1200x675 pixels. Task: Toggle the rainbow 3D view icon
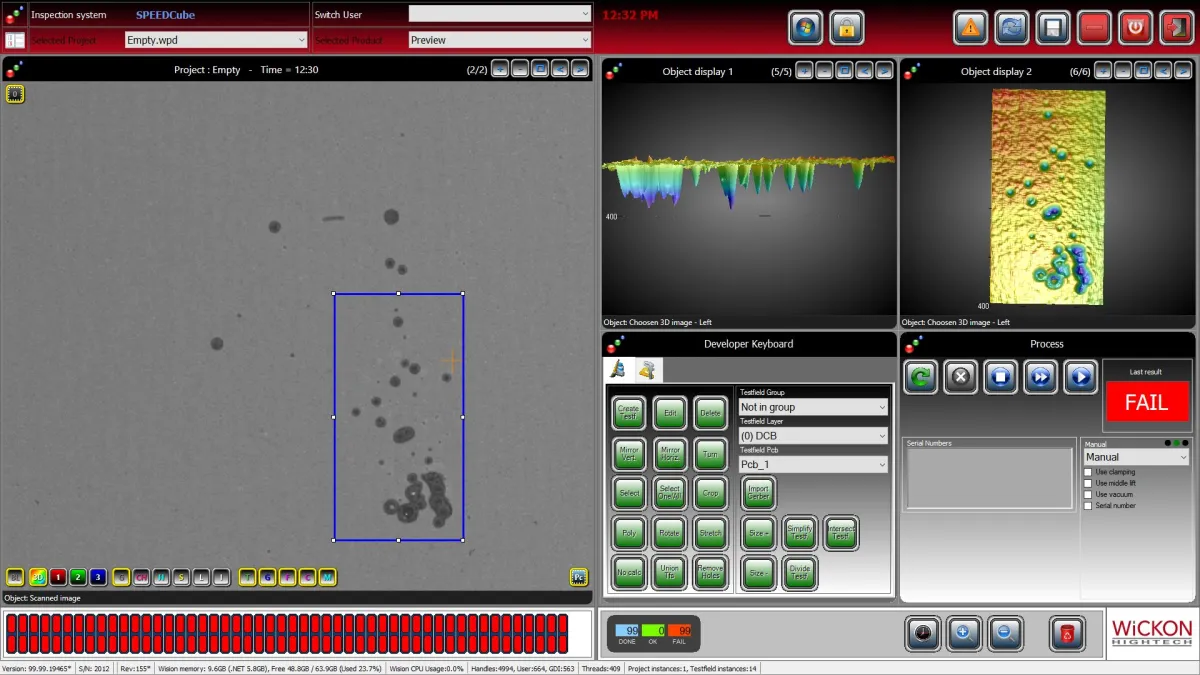[37, 577]
